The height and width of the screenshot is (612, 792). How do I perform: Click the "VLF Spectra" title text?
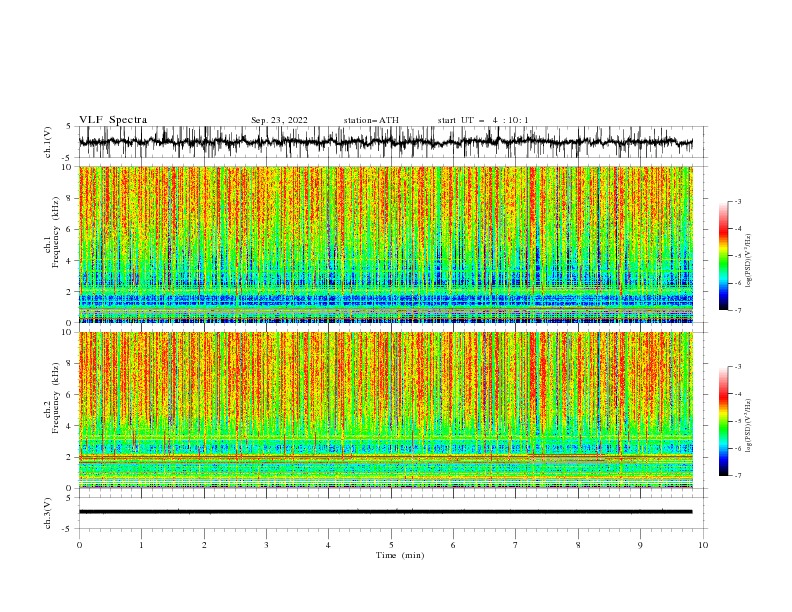pyautogui.click(x=113, y=120)
